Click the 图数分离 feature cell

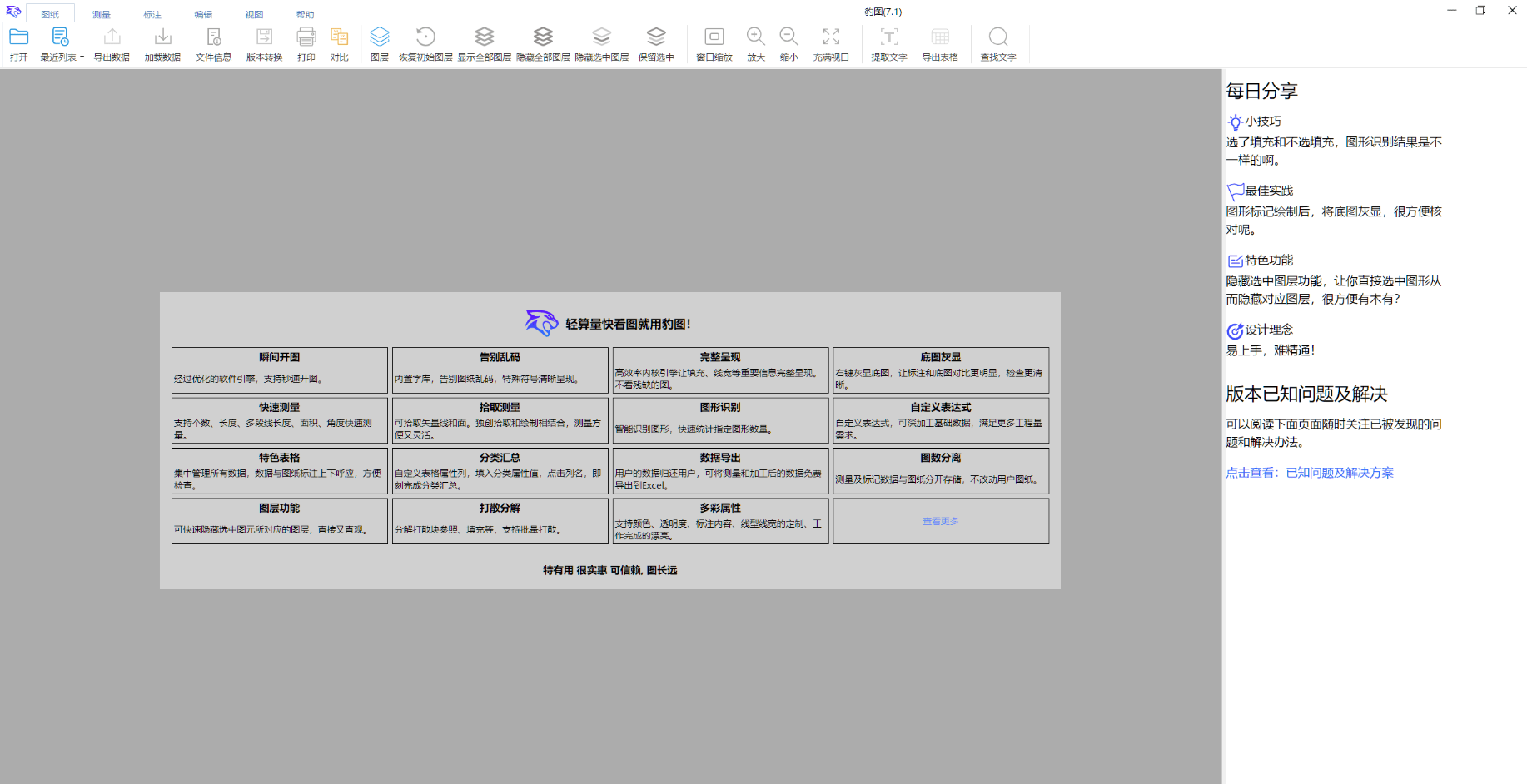click(x=941, y=471)
